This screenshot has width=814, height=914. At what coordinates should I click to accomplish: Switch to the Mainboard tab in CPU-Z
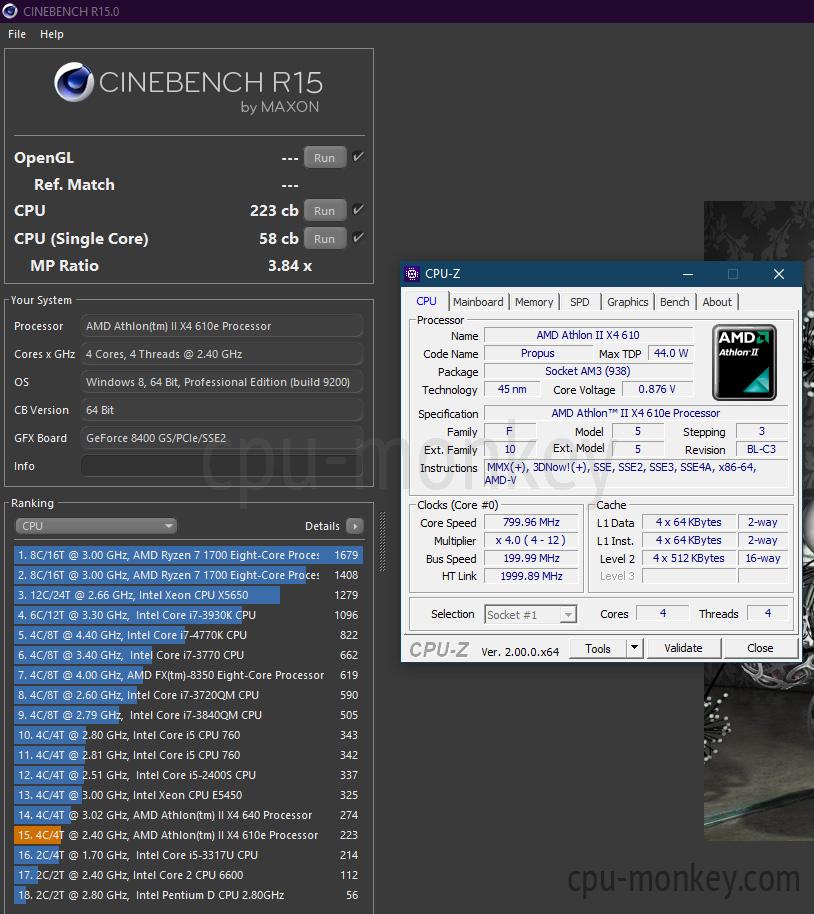tap(478, 302)
